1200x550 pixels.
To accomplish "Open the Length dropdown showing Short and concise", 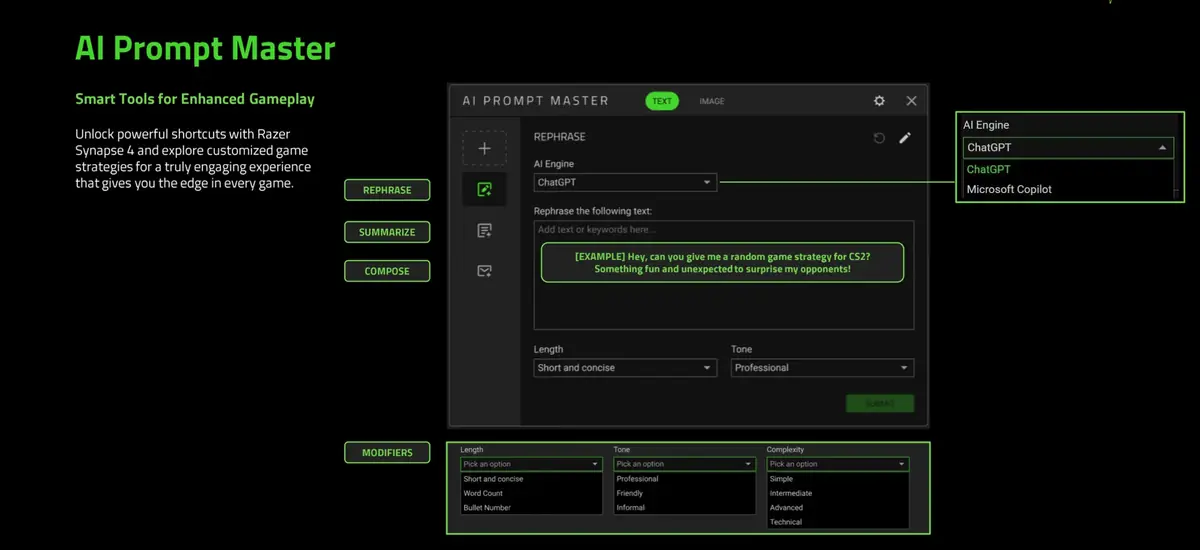I will coord(625,368).
